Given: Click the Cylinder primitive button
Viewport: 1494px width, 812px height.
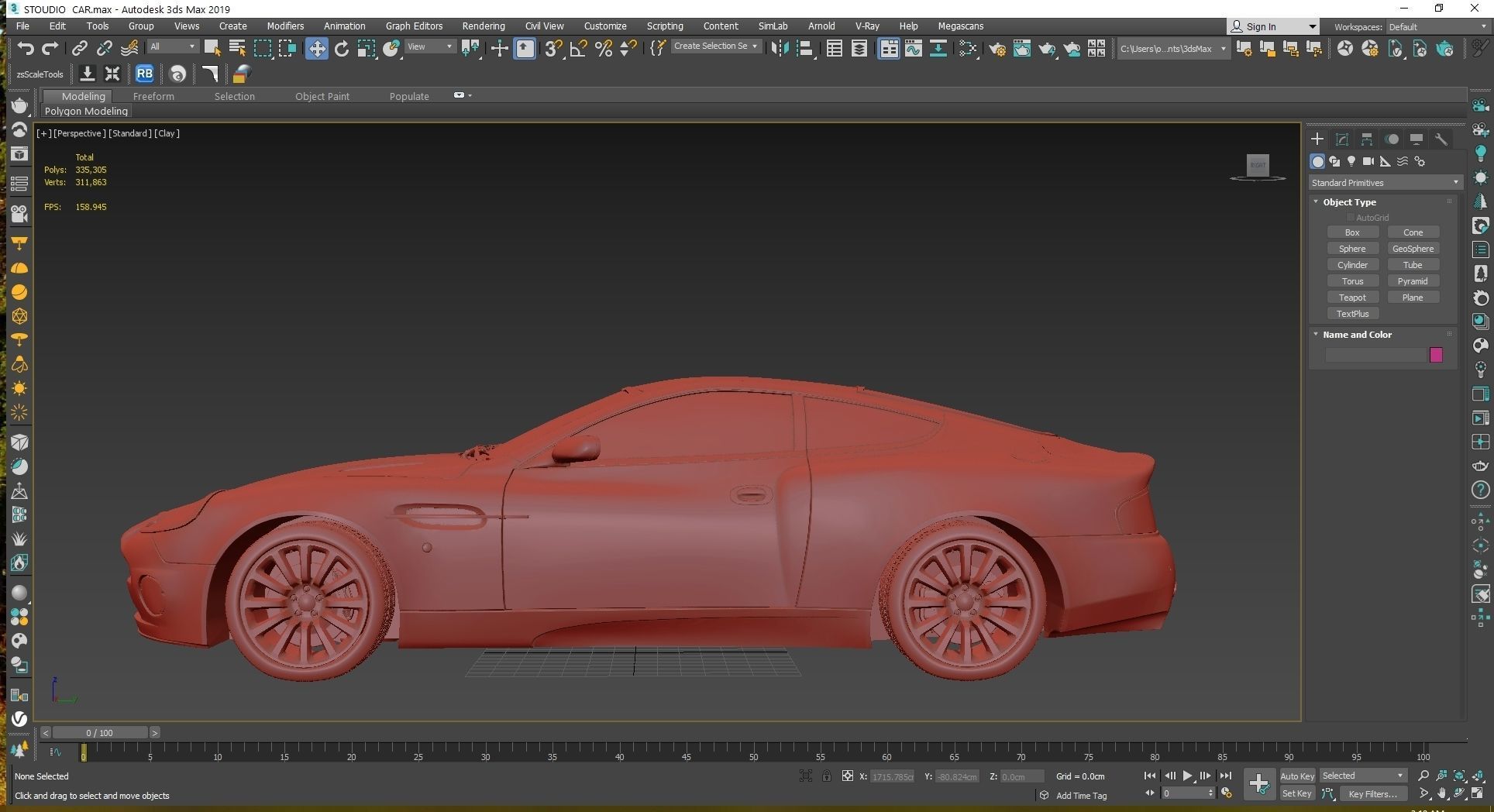Looking at the screenshot, I should (x=1352, y=265).
